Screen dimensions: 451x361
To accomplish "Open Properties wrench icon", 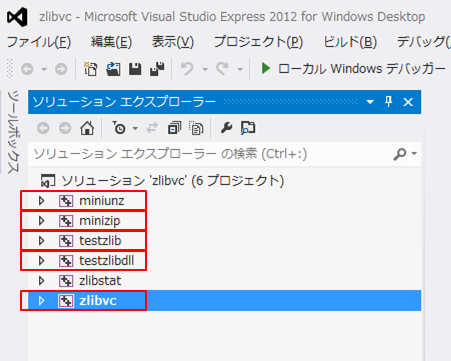I will 226,128.
